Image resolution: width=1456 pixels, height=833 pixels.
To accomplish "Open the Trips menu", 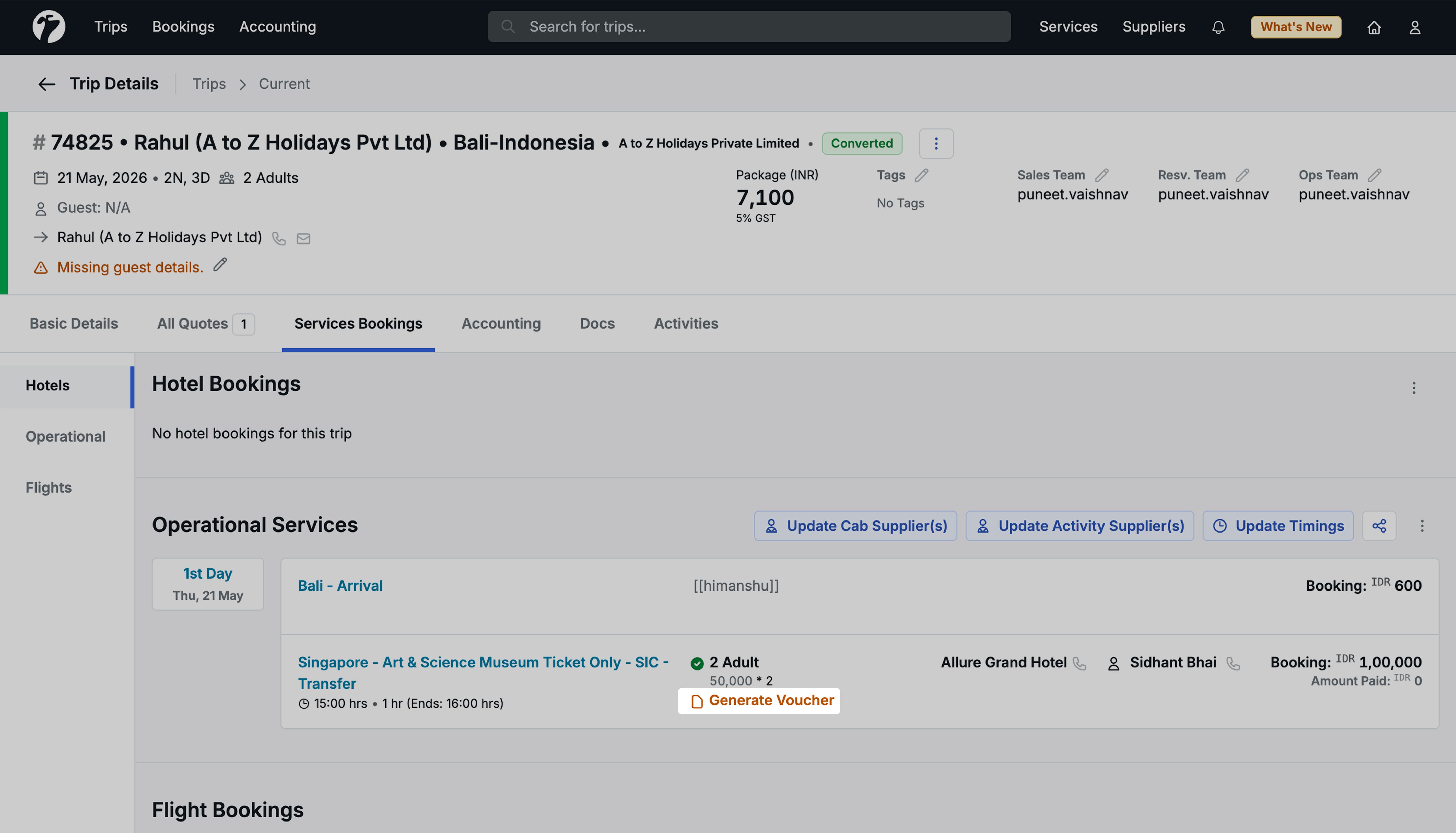I will tap(110, 27).
